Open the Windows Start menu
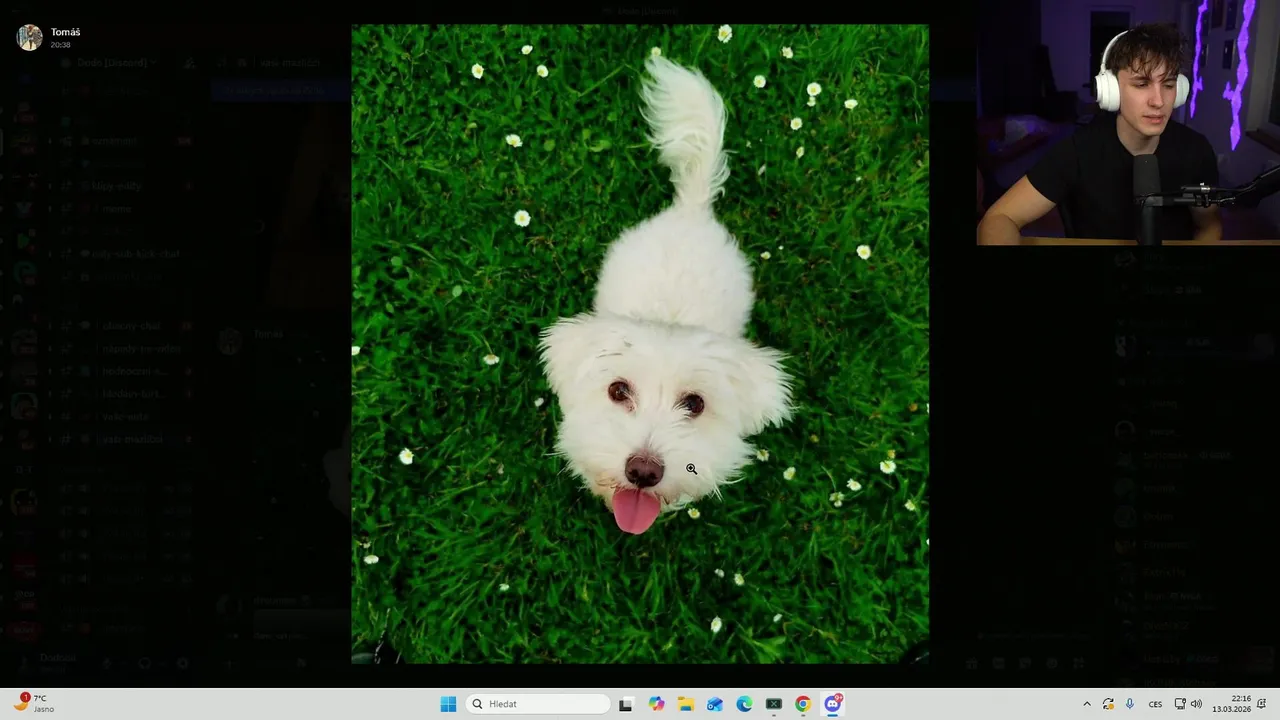The image size is (1280, 720). coord(448,704)
